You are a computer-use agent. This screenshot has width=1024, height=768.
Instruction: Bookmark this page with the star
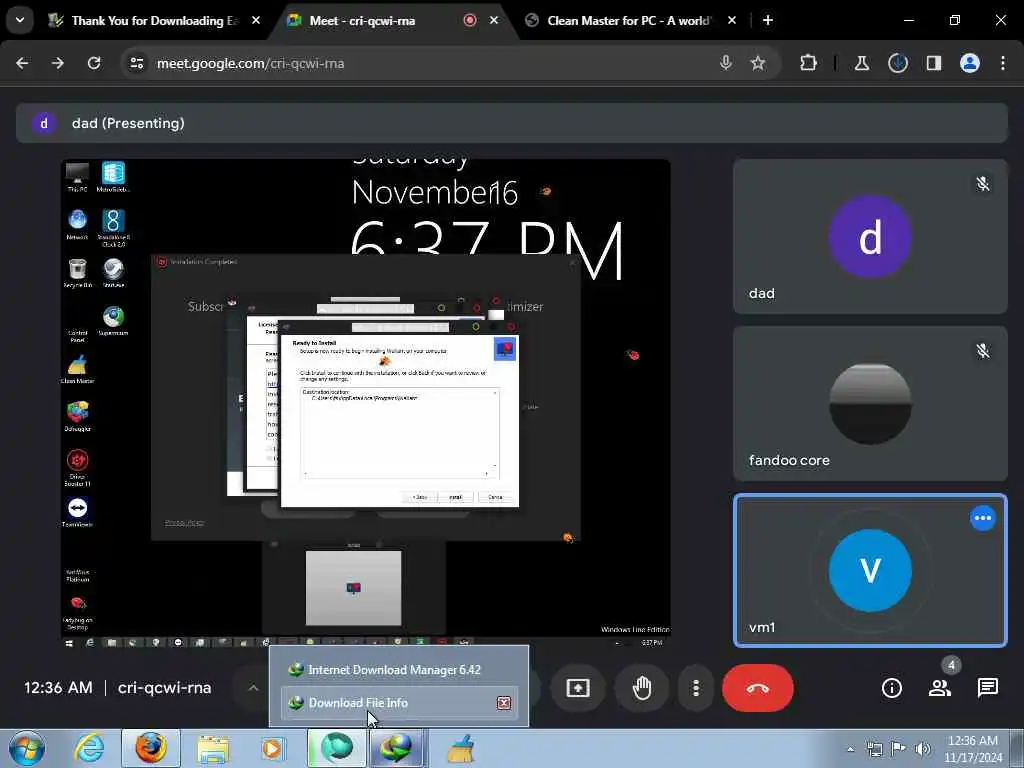point(758,63)
